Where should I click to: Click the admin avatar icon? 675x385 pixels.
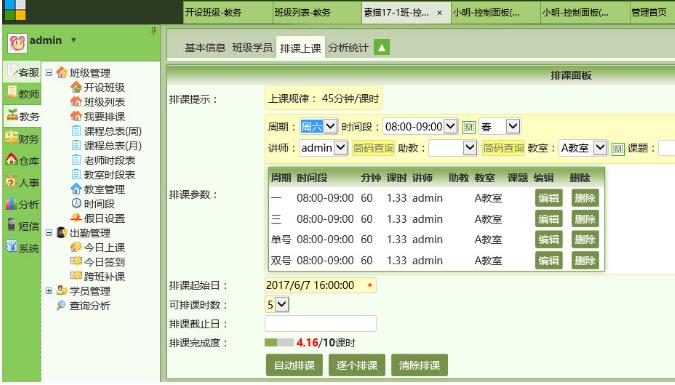point(17,43)
